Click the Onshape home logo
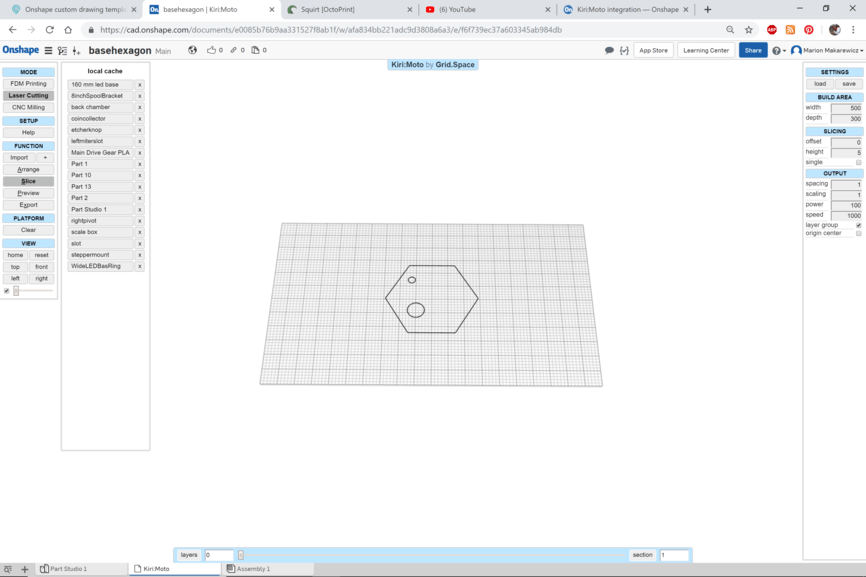This screenshot has height=577, width=866. pos(19,49)
